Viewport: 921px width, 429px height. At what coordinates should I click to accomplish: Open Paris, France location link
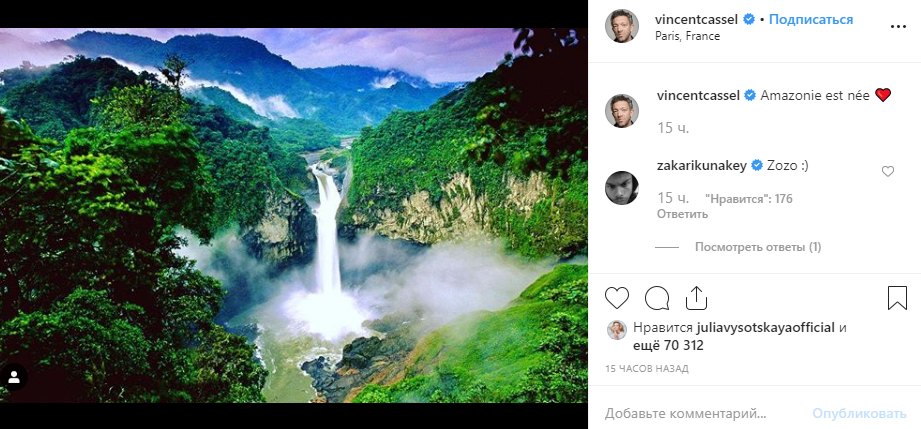point(689,36)
